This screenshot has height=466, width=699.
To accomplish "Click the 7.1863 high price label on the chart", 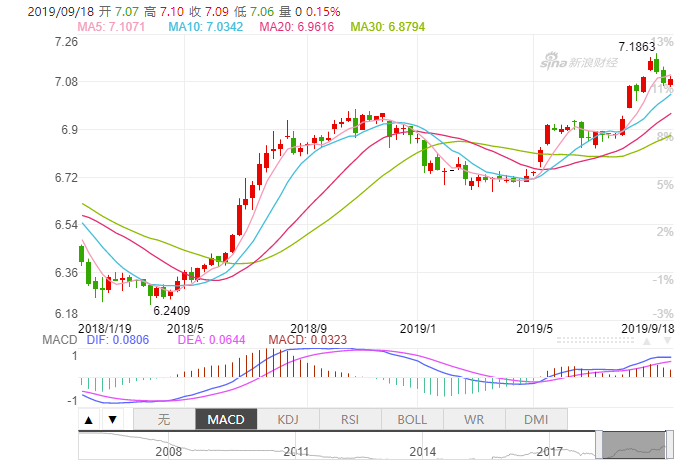I will point(636,47).
